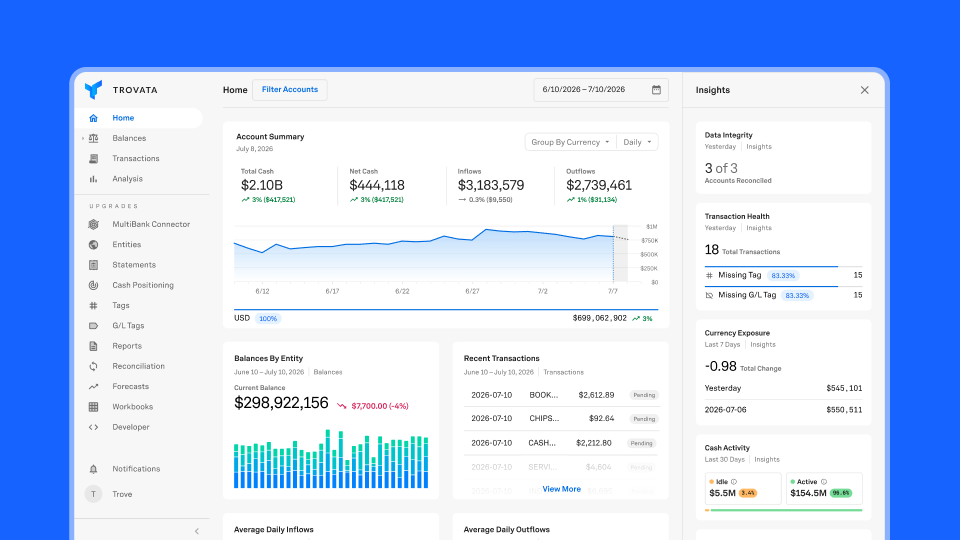Open the Daily interval dropdown
The image size is (960, 540).
click(637, 142)
